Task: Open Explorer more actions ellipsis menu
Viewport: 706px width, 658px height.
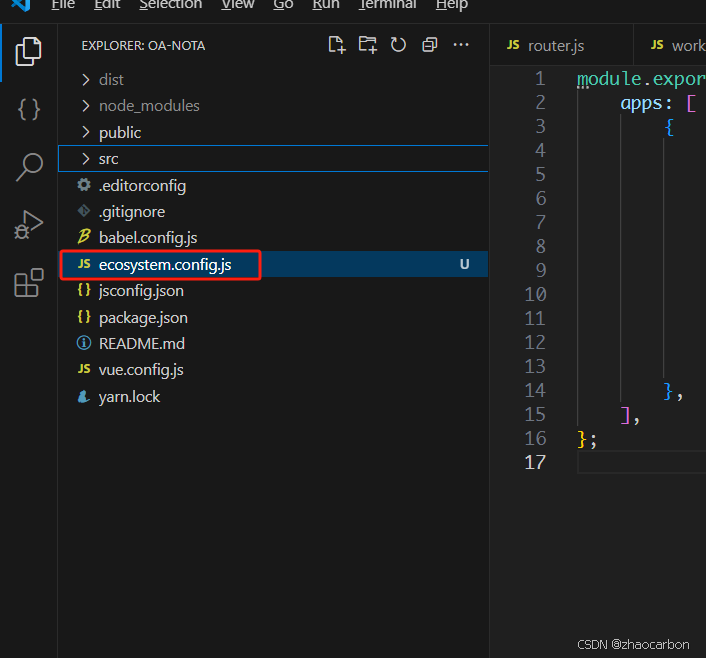Action: 461,45
